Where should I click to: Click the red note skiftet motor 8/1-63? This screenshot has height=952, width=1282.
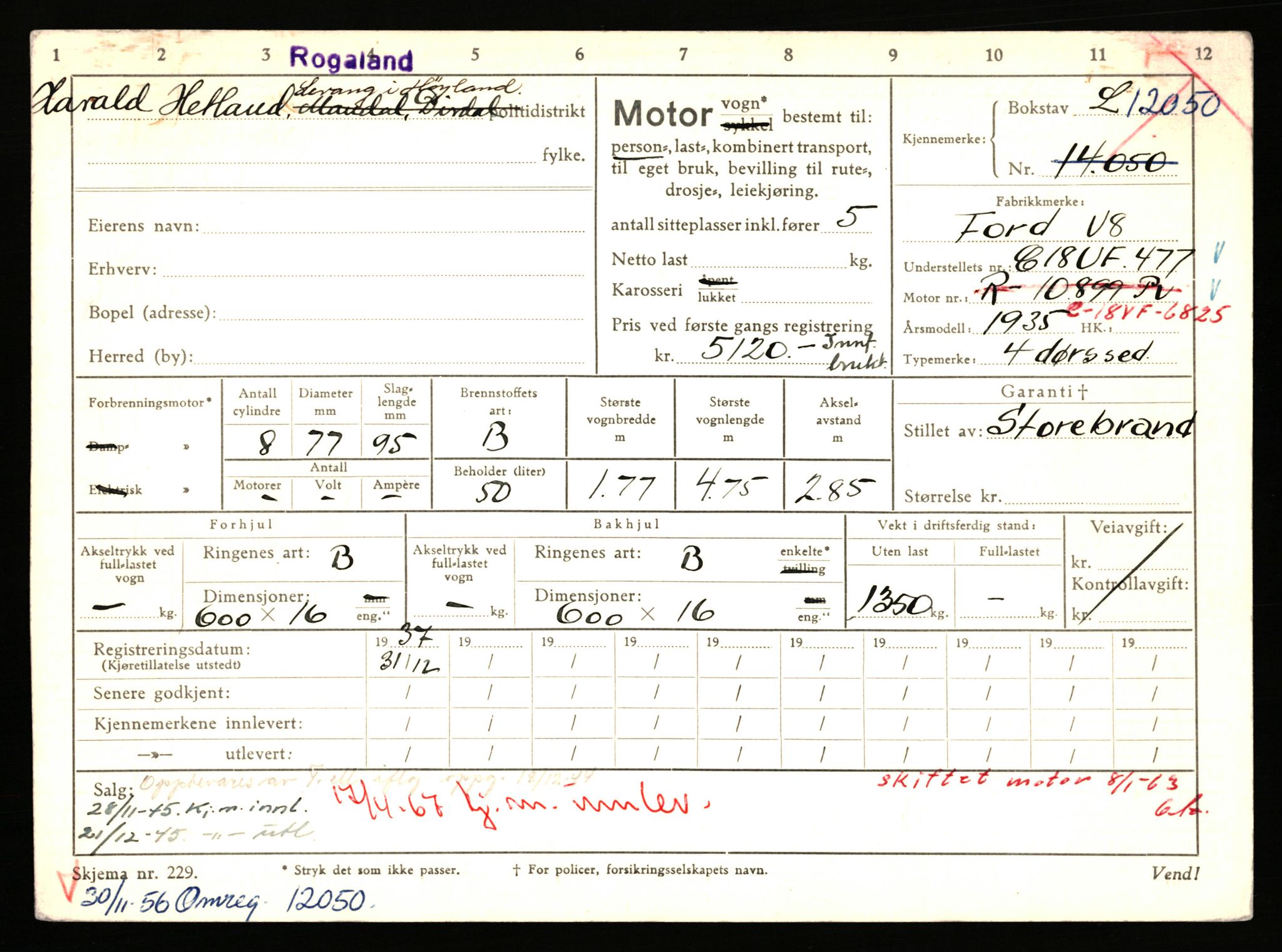[x=1028, y=781]
